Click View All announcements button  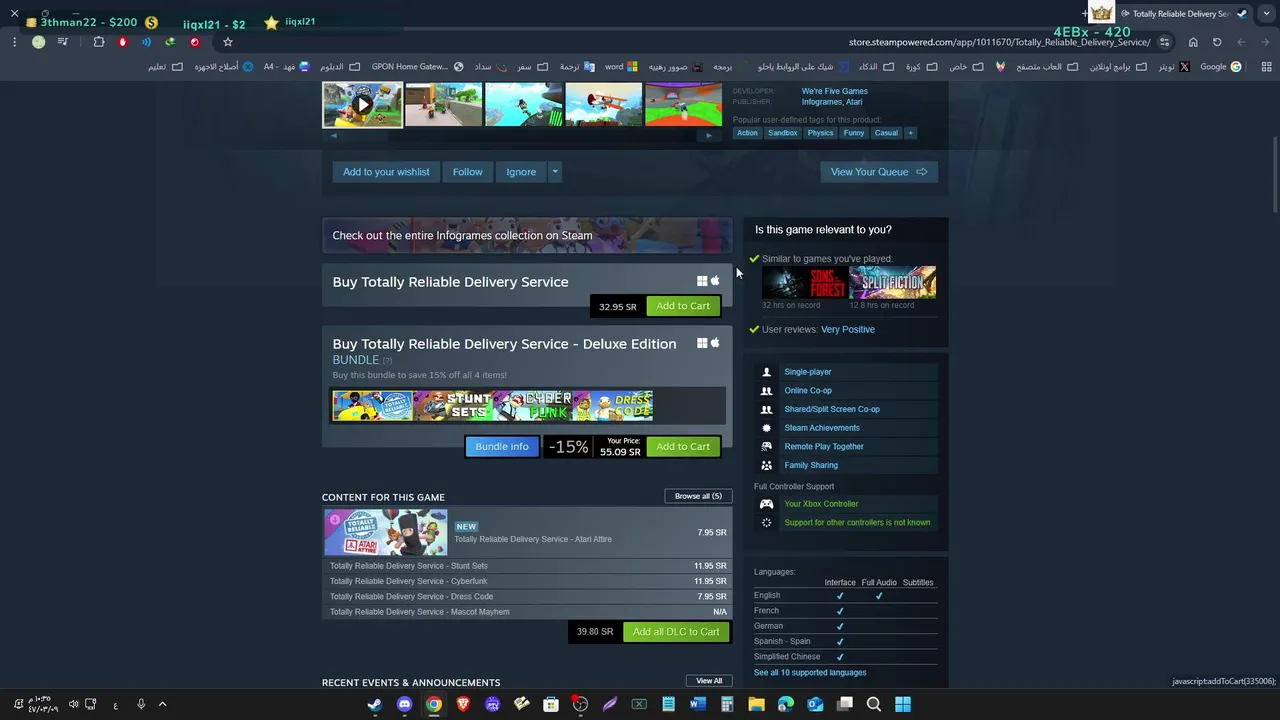[x=709, y=681]
